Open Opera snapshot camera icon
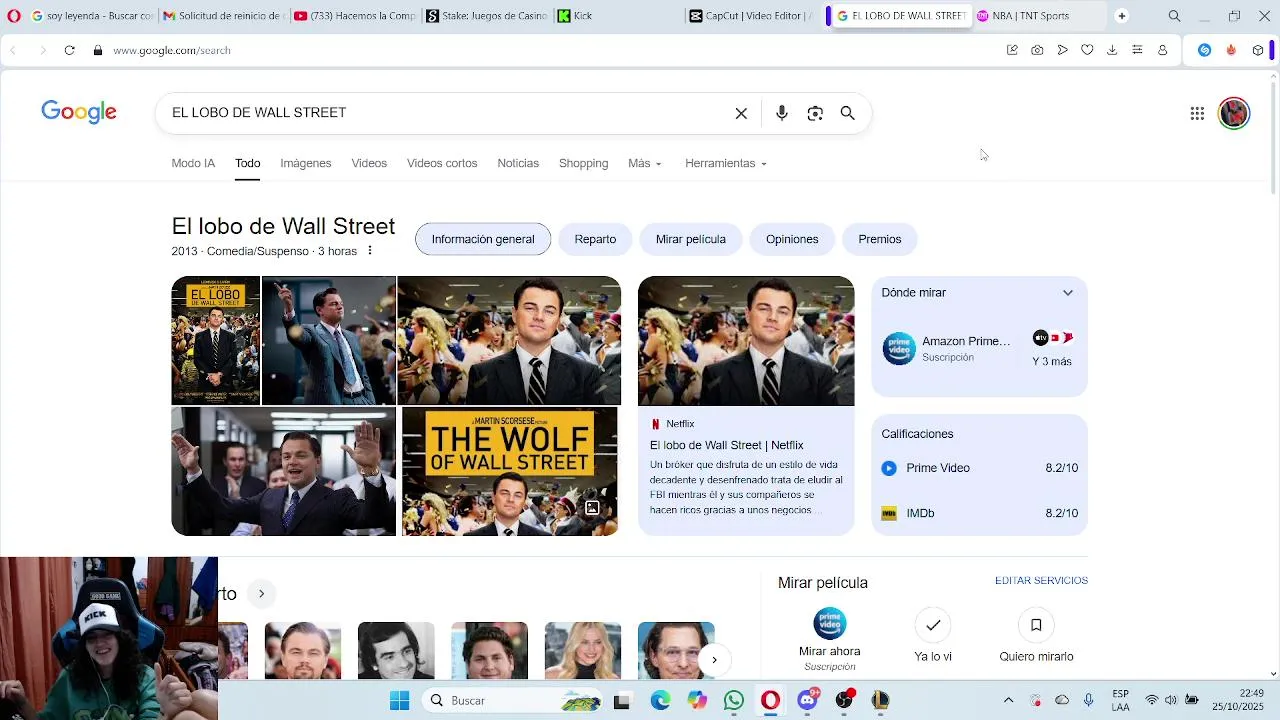This screenshot has height=720, width=1280. click(x=1037, y=50)
